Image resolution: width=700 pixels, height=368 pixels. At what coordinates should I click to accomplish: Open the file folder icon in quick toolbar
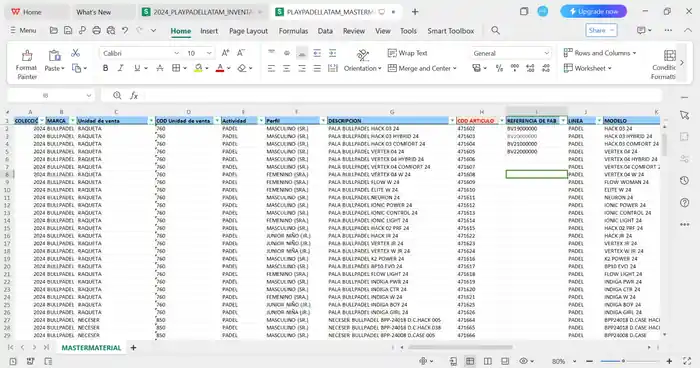[x=54, y=30]
